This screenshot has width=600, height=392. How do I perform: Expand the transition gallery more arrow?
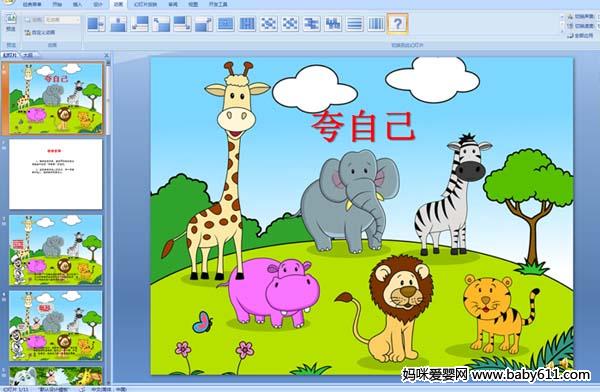(562, 35)
